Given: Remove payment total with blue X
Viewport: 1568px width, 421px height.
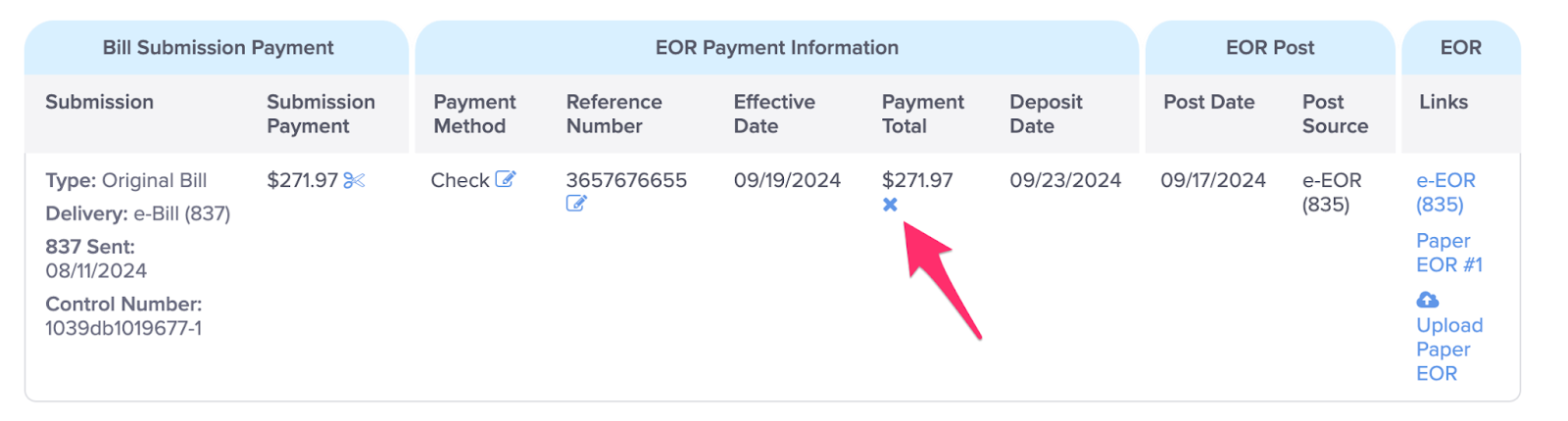Looking at the screenshot, I should (x=890, y=205).
